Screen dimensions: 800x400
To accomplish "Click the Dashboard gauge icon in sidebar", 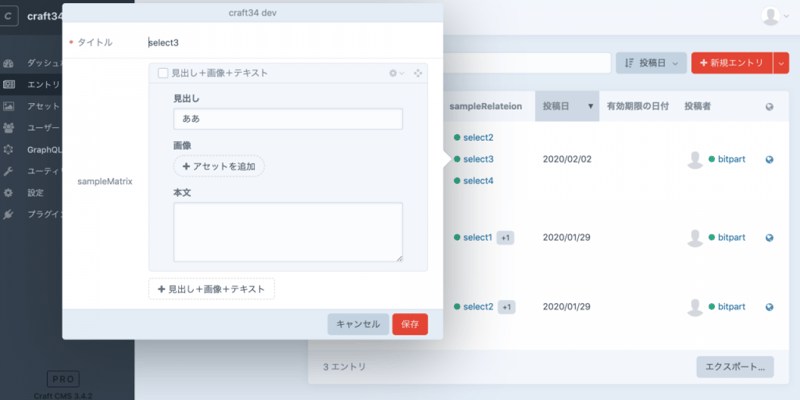I will coord(9,62).
